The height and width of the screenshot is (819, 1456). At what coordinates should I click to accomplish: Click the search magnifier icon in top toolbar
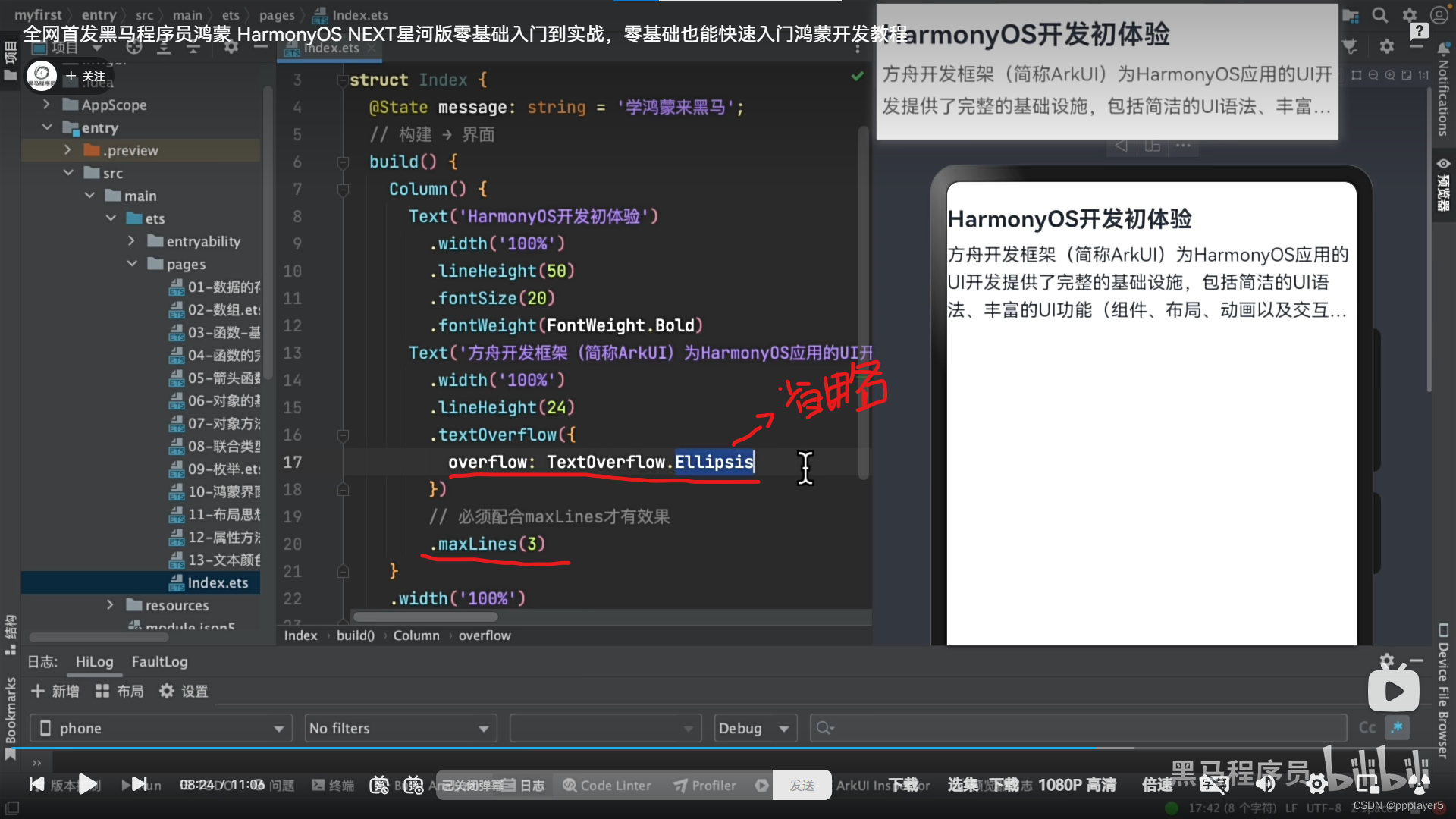(1379, 15)
